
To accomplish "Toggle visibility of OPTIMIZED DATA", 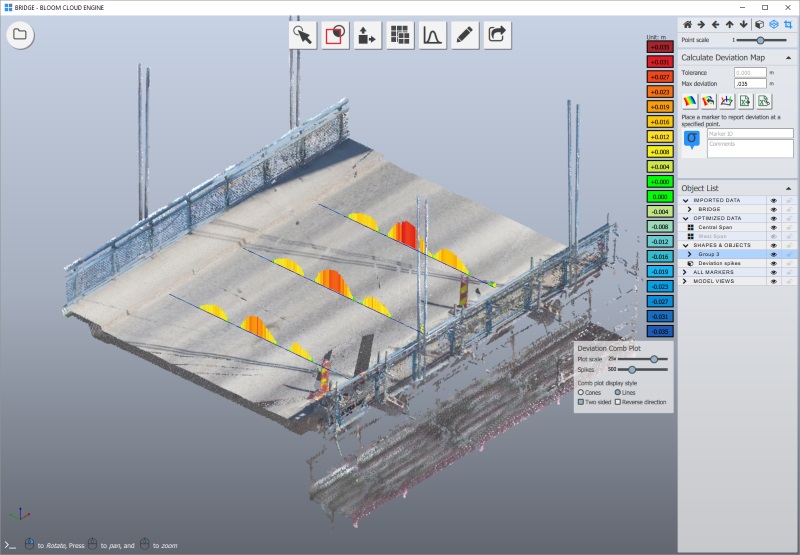I will tap(773, 218).
